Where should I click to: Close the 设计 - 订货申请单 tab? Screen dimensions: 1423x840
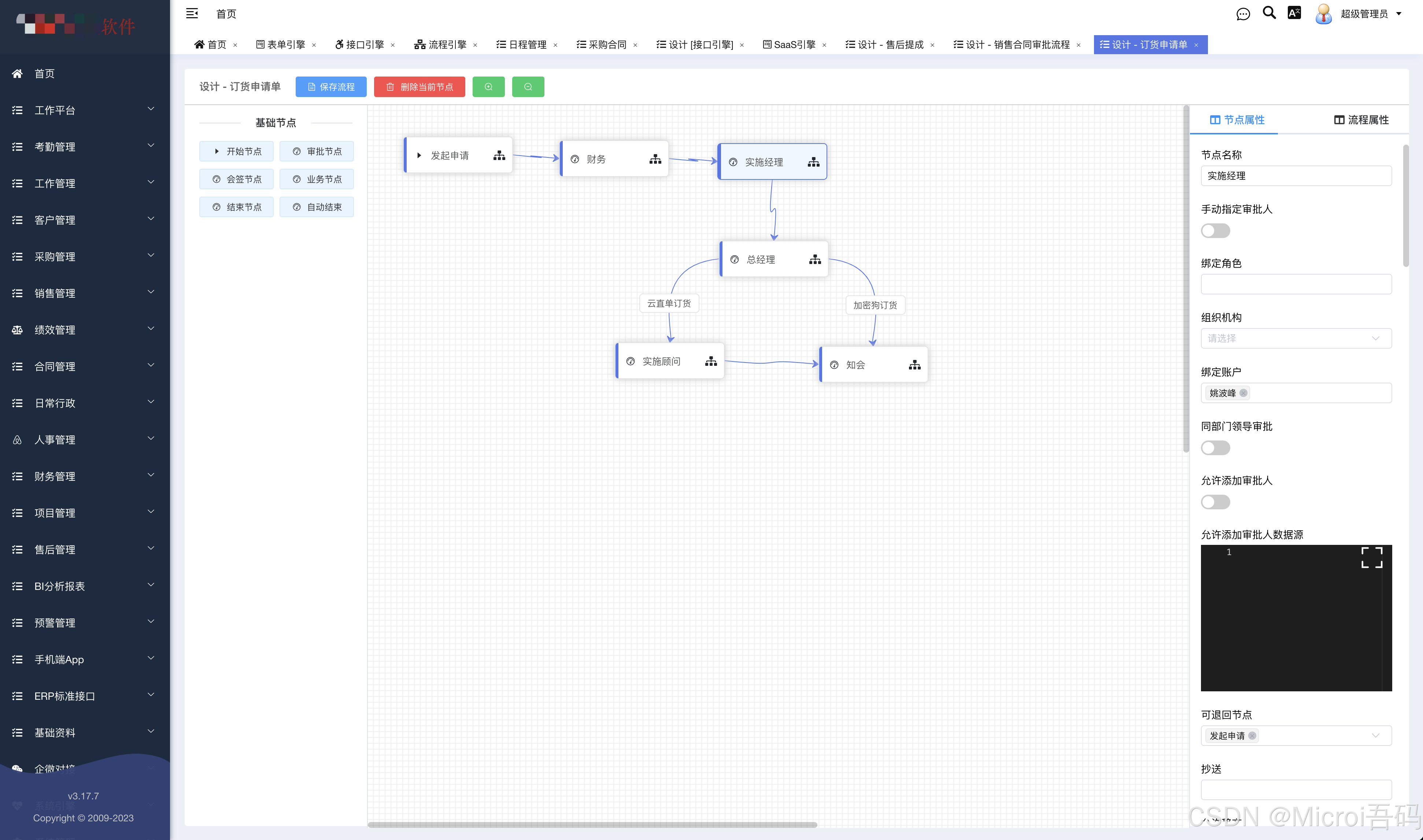1196,45
